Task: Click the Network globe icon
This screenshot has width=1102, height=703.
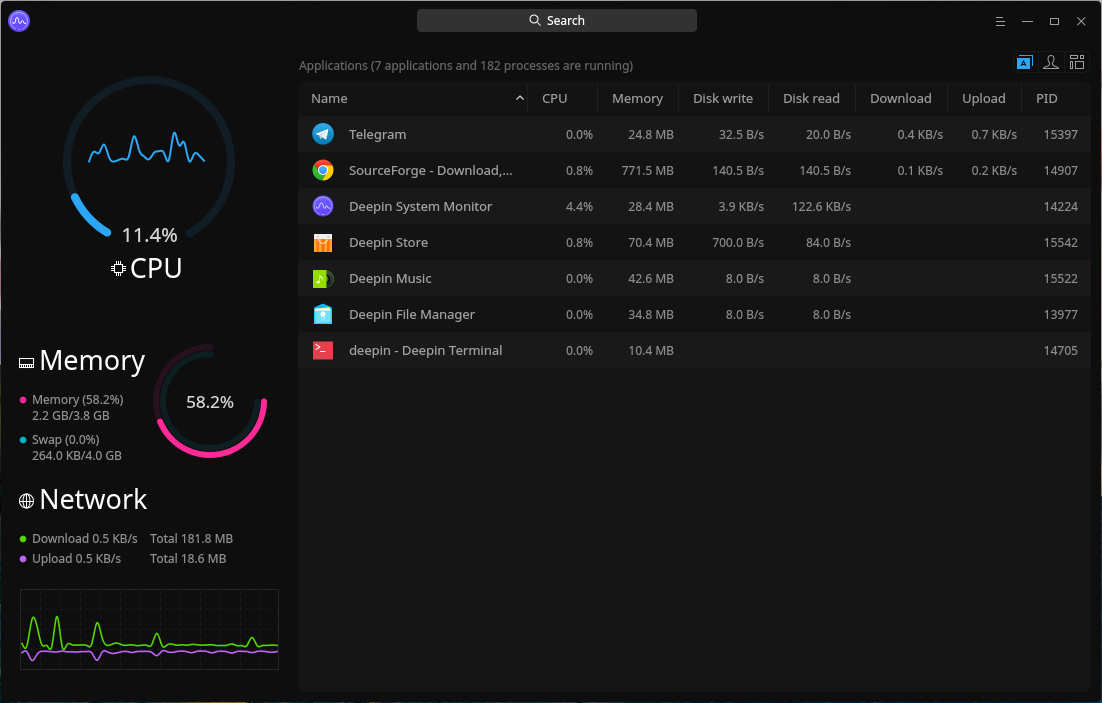Action: [x=26, y=501]
